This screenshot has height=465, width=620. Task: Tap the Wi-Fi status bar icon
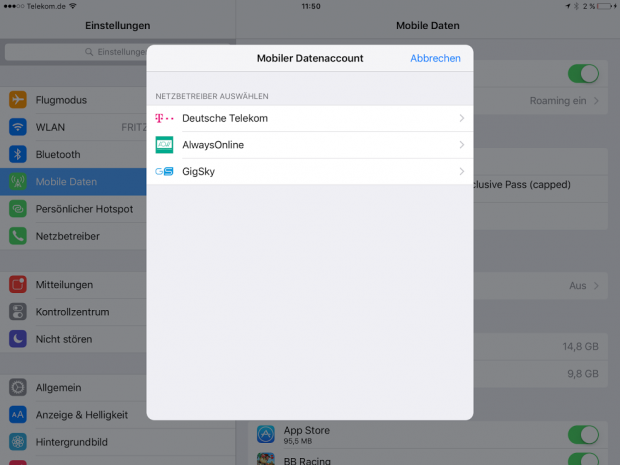(73, 6)
